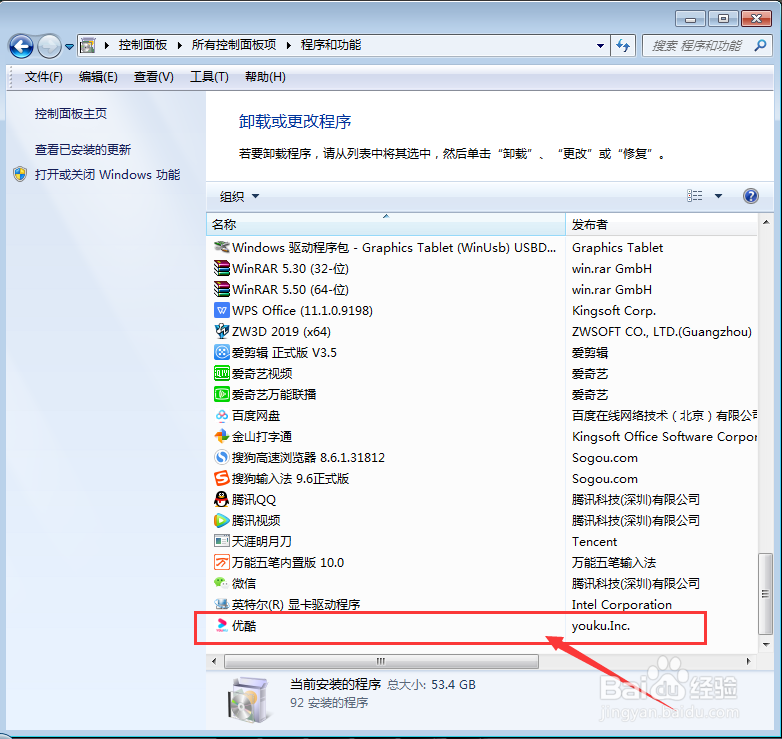Viewport: 782px width, 739px height.
Task: Click the control panel icon in address bar
Action: point(88,45)
